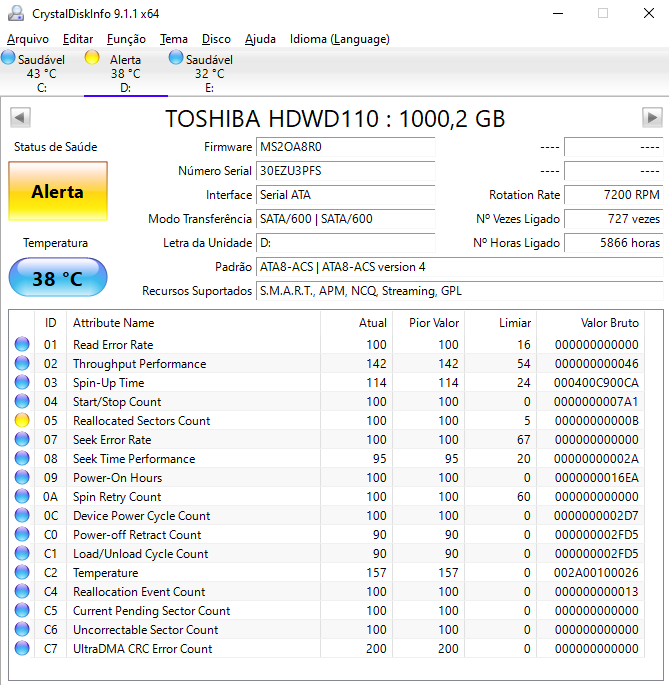This screenshot has height=685, width=669.
Task: Click the Valor Bruto column header
Action: pos(591,323)
